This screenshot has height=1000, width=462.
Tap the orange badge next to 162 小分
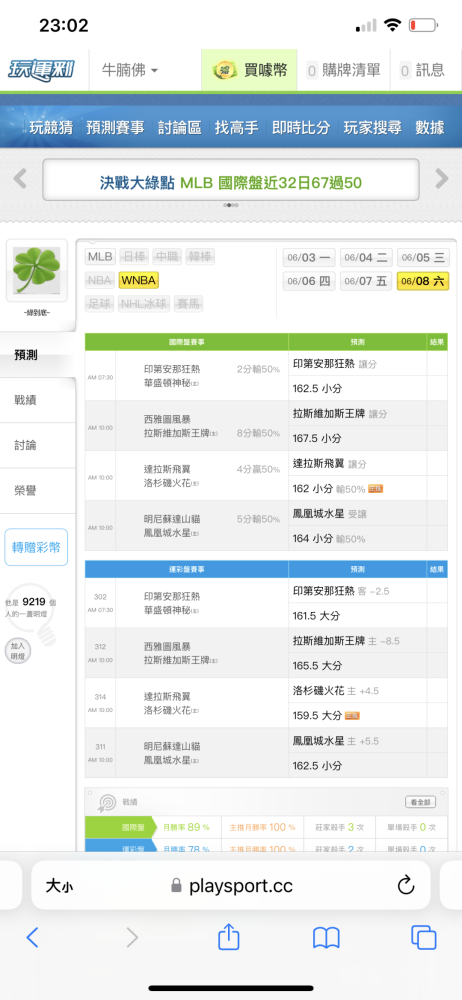click(x=375, y=489)
